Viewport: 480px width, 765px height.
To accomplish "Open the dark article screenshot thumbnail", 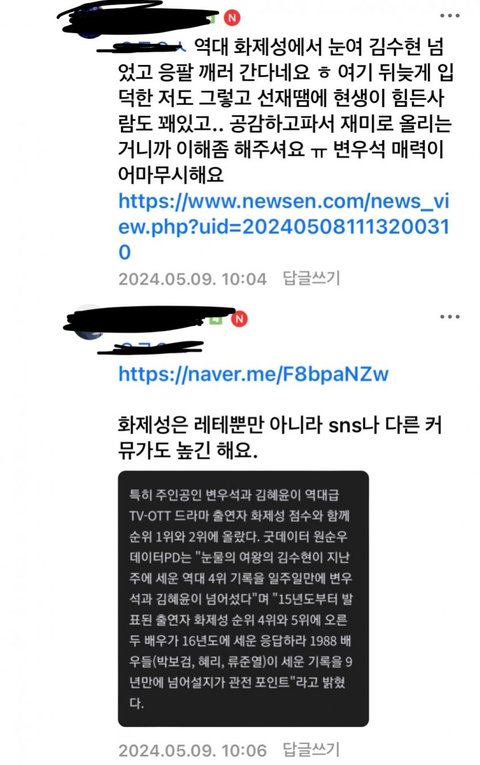I will click(243, 599).
